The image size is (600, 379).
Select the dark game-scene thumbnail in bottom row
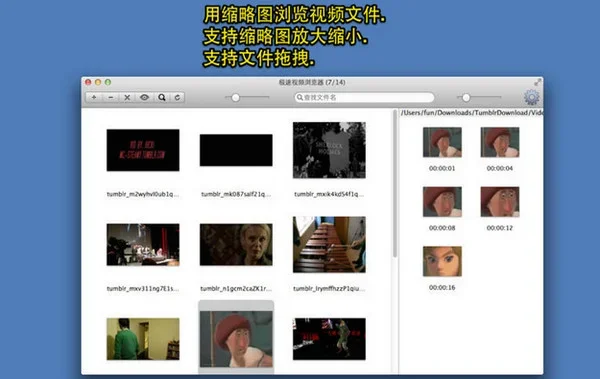coord(329,339)
